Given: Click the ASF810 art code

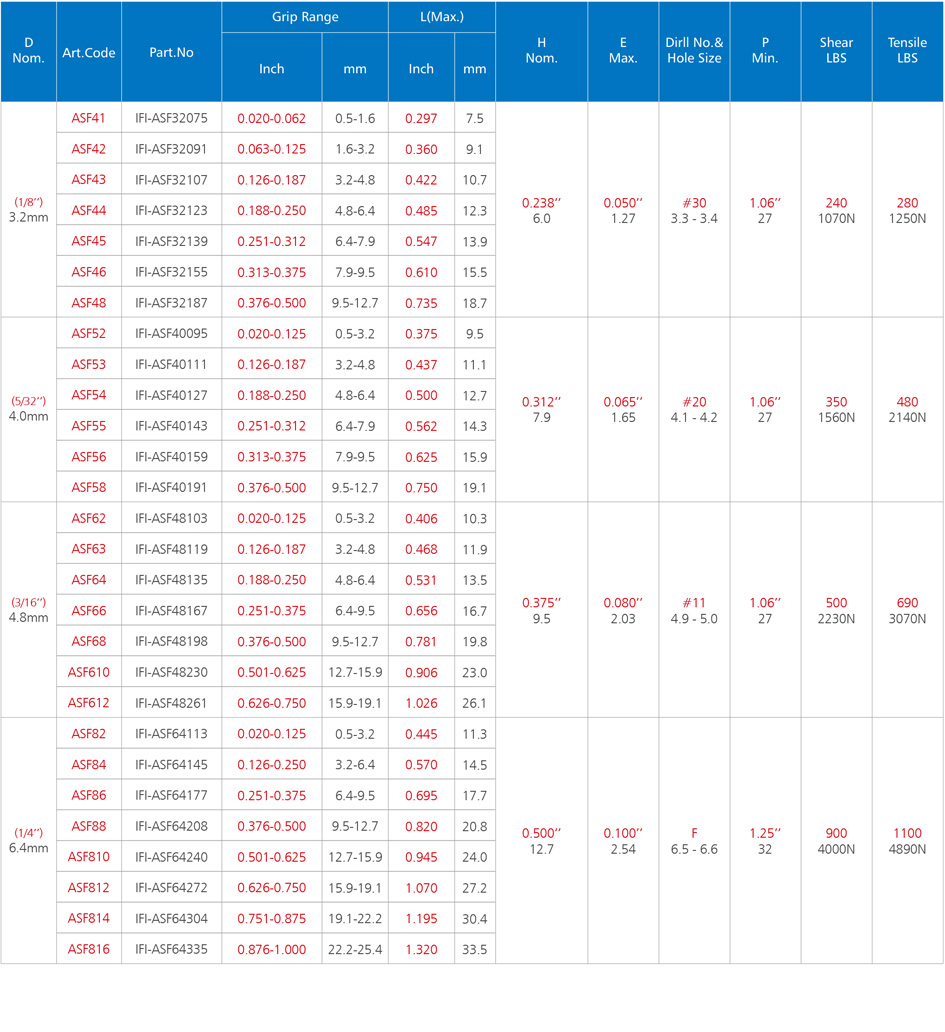Looking at the screenshot, I should pyautogui.click(x=89, y=857).
